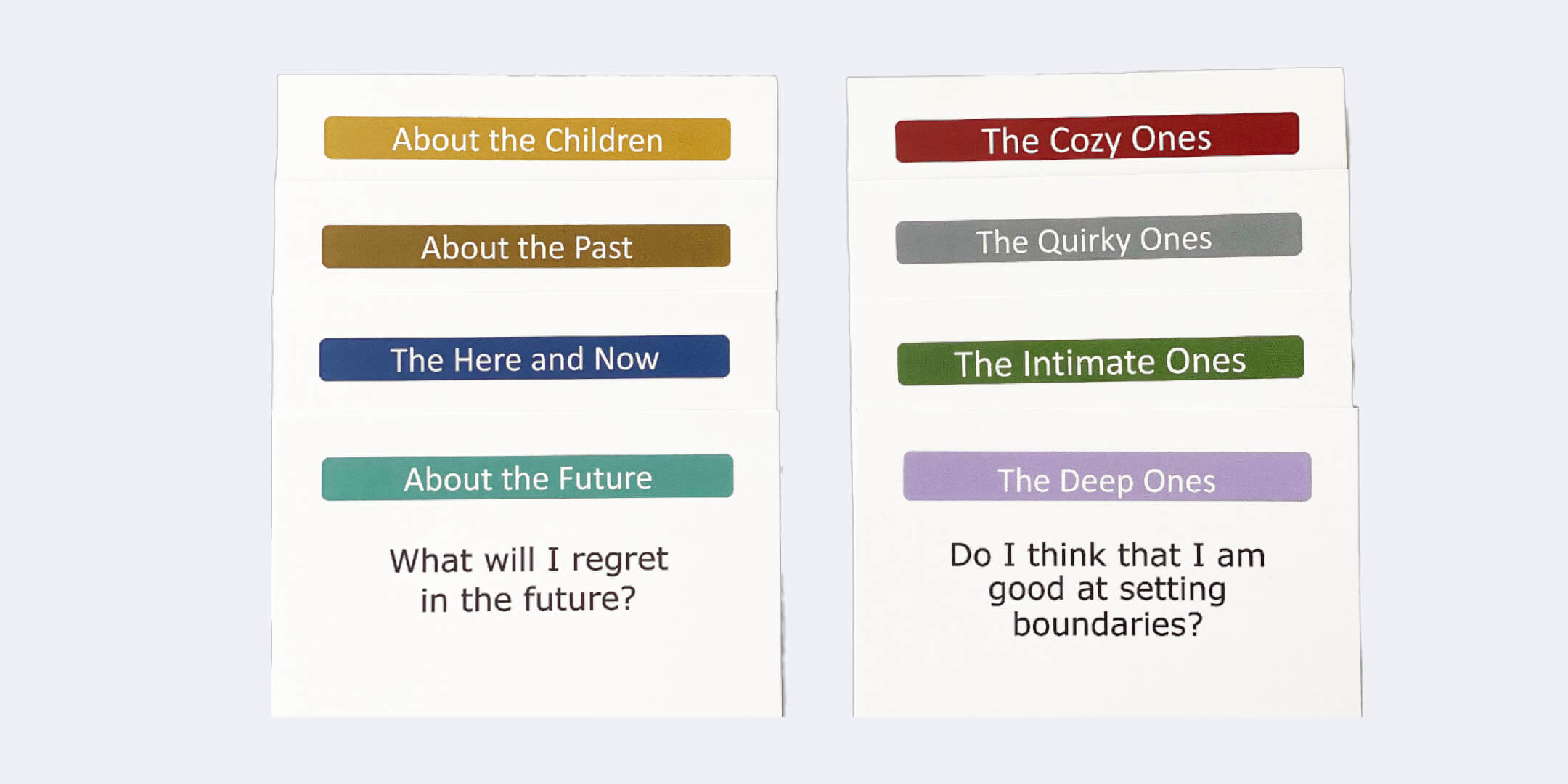1568x784 pixels.
Task: Click the word "Children" in the yellow label
Action: point(603,139)
